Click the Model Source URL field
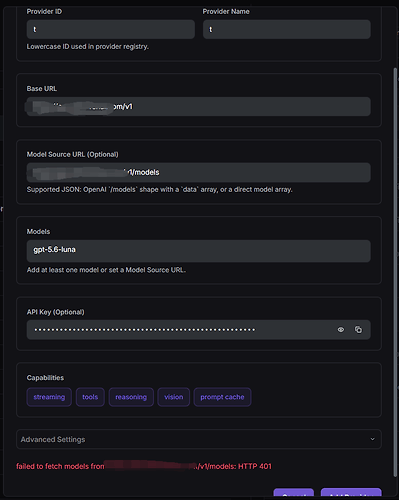This screenshot has width=399, height=500. tap(199, 172)
